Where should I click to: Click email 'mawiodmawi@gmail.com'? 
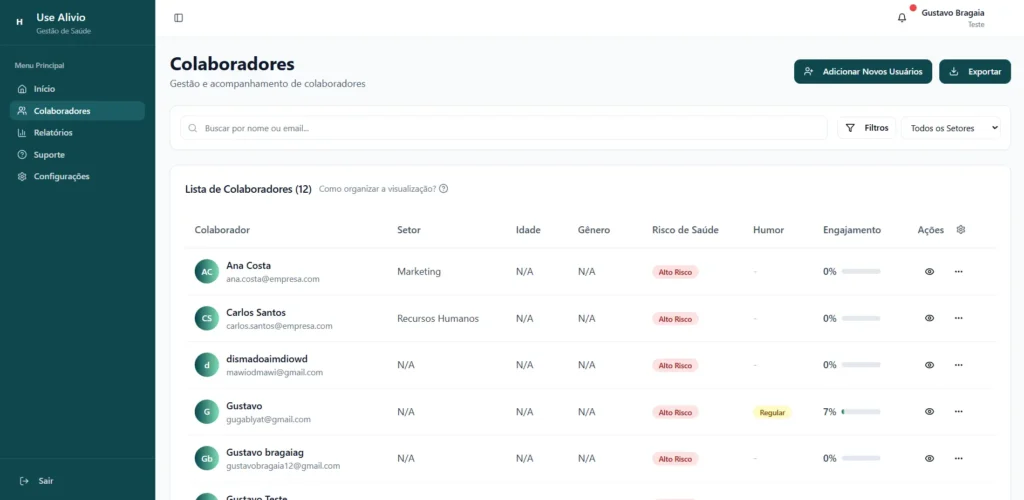pos(275,373)
